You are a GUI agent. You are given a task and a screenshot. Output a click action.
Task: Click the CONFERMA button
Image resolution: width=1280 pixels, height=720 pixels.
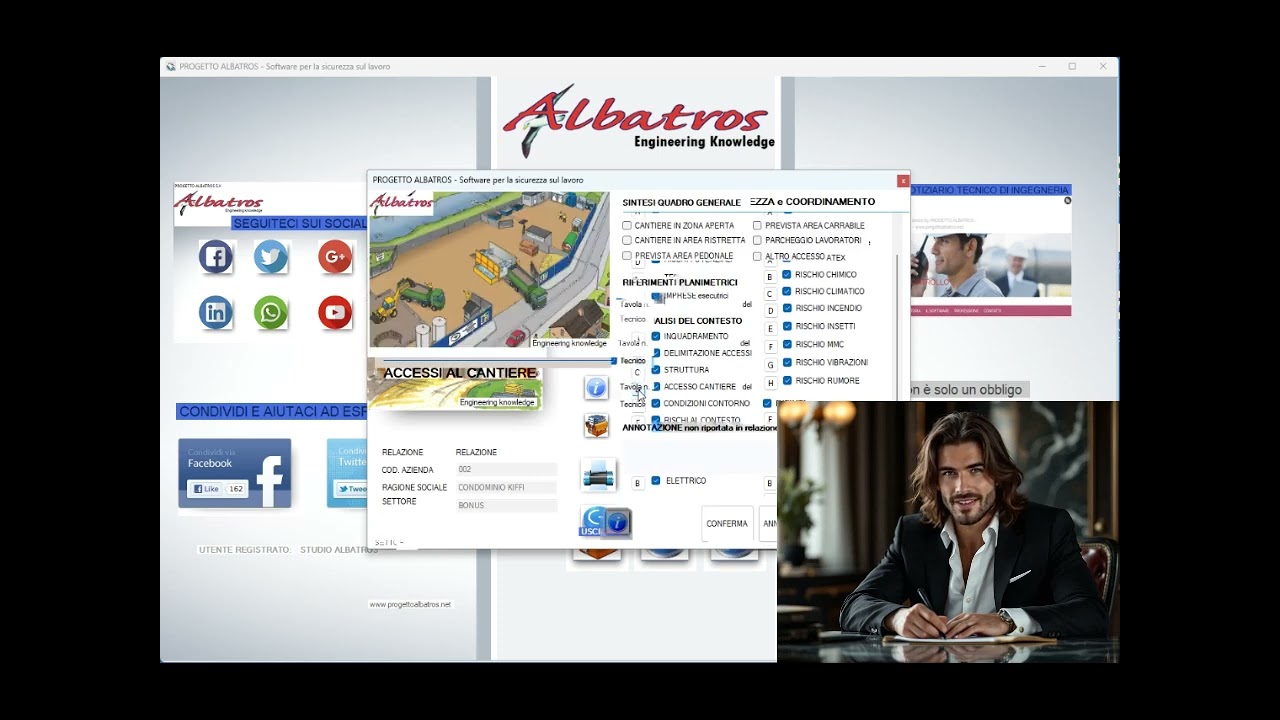pos(727,524)
